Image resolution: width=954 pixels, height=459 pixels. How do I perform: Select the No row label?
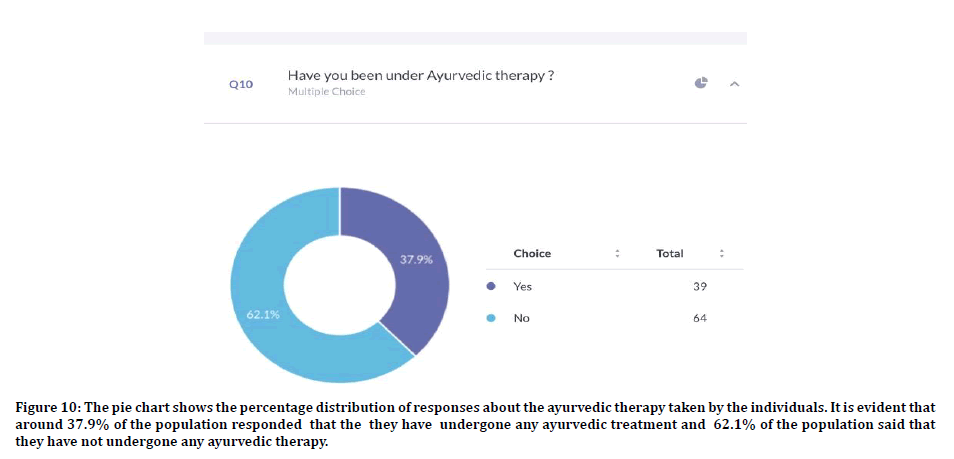521,319
